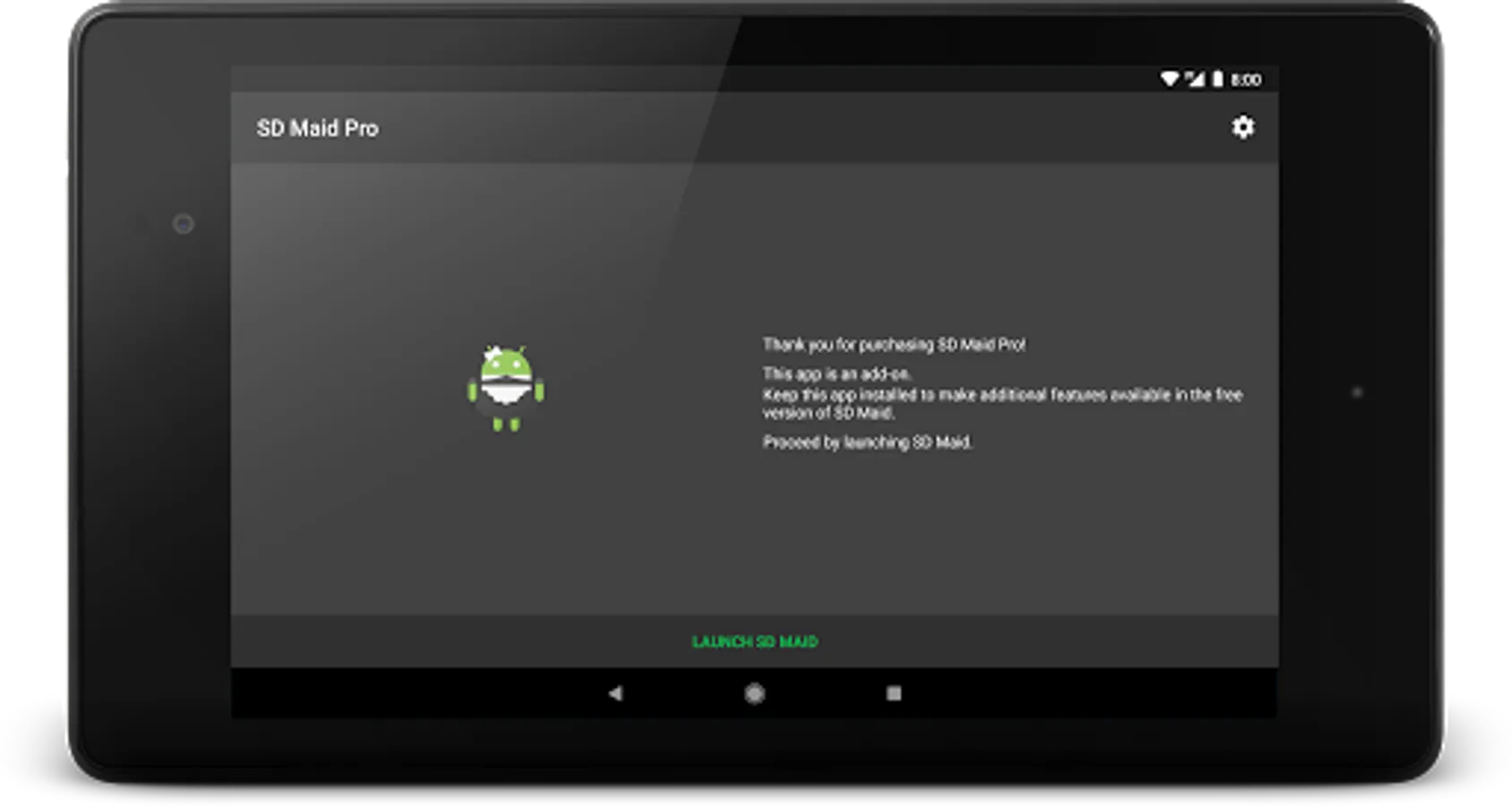Image resolution: width=1512 pixels, height=806 pixels.
Task: Tap the recent apps square button
Action: coord(893,693)
